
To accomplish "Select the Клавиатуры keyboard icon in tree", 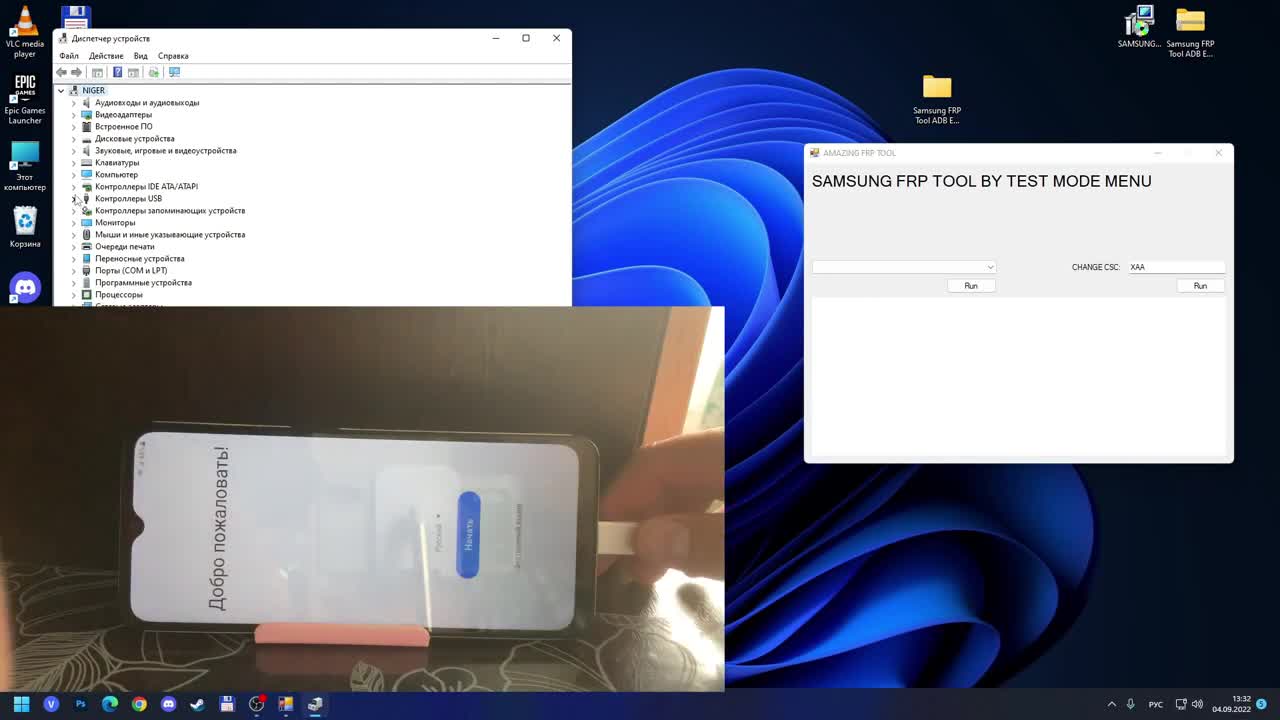I will (x=87, y=163).
